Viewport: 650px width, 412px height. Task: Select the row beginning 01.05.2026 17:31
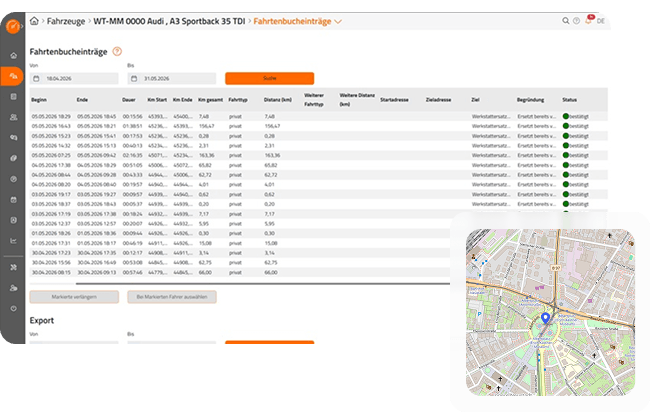pos(240,243)
